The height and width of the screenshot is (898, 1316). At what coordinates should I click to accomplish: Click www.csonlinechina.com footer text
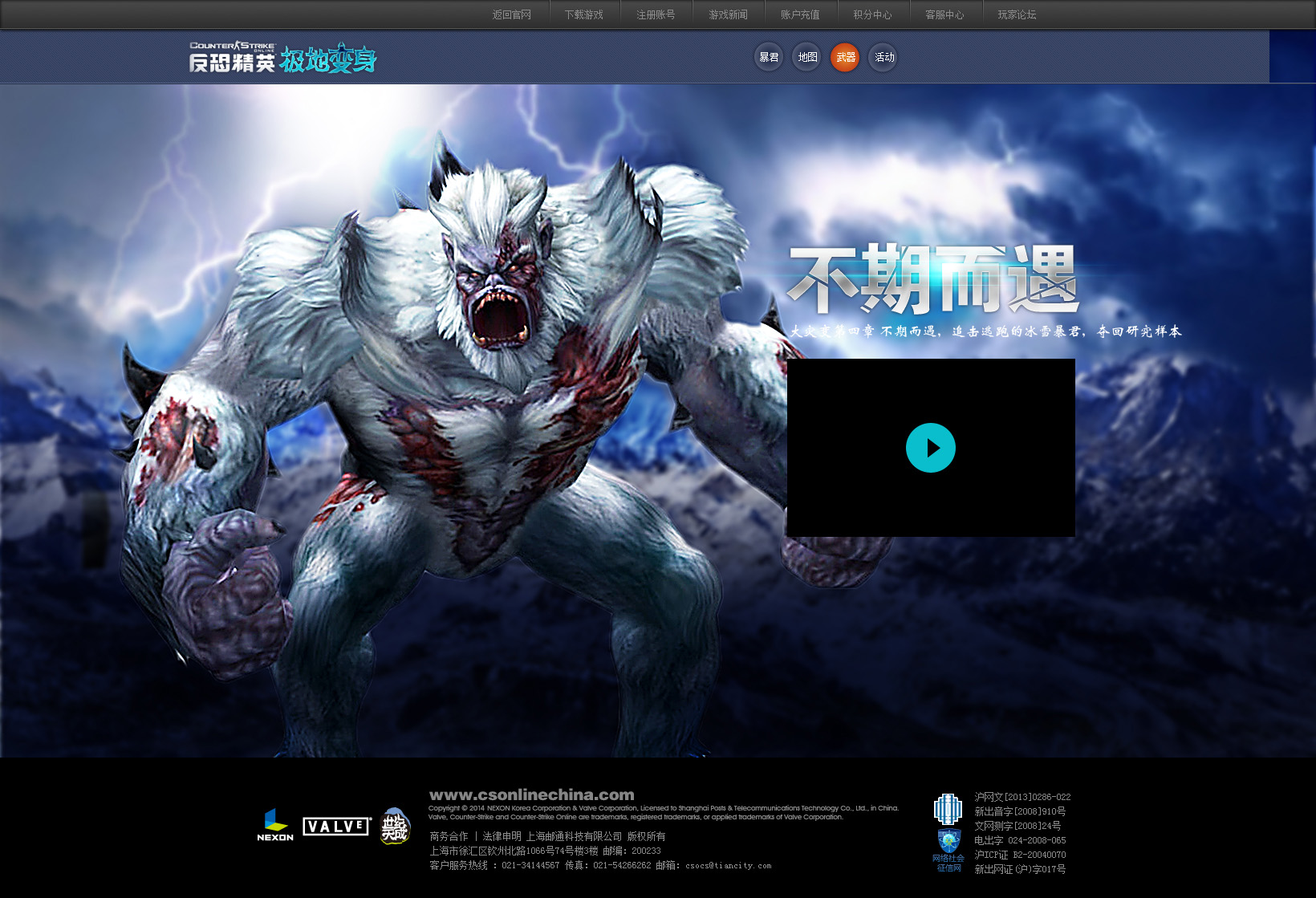coord(531,794)
